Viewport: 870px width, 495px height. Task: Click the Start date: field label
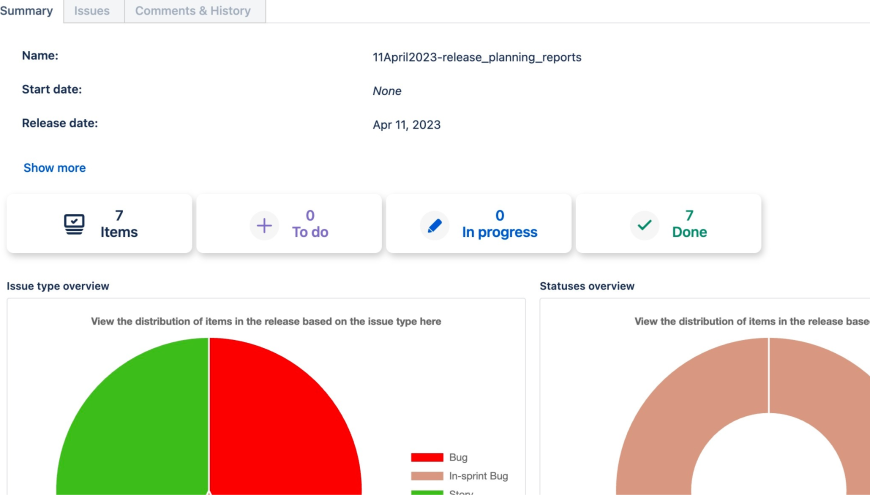[52, 89]
